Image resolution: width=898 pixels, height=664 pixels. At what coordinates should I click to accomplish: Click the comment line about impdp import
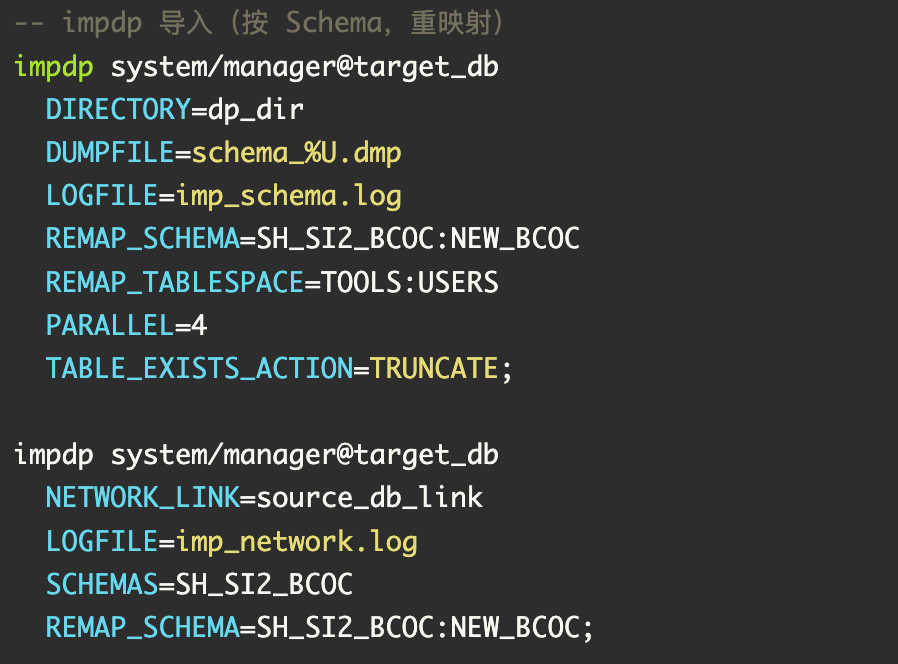(x=259, y=23)
